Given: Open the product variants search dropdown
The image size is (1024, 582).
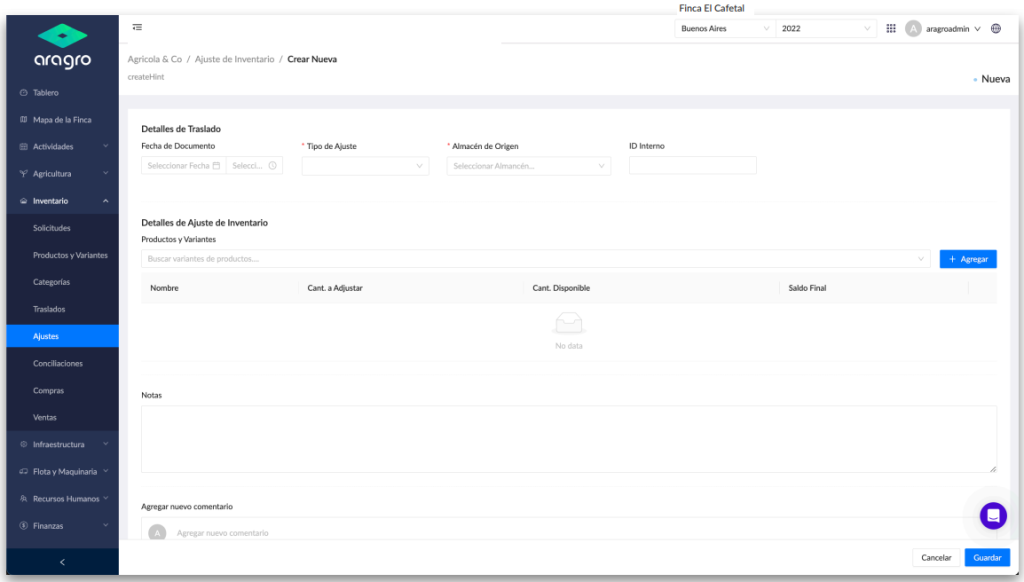Looking at the screenshot, I should (536, 259).
